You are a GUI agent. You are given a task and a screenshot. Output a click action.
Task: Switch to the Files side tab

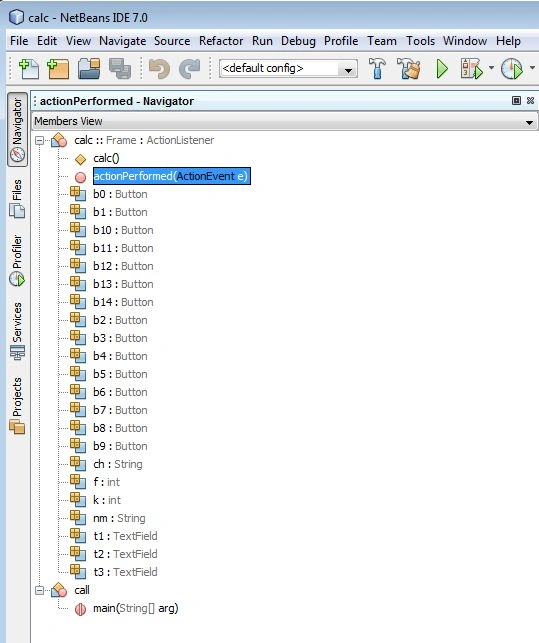point(17,198)
